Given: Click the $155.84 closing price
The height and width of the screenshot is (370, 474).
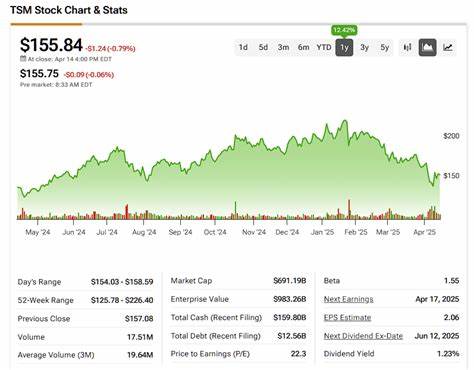Looking at the screenshot, I should point(51,45).
